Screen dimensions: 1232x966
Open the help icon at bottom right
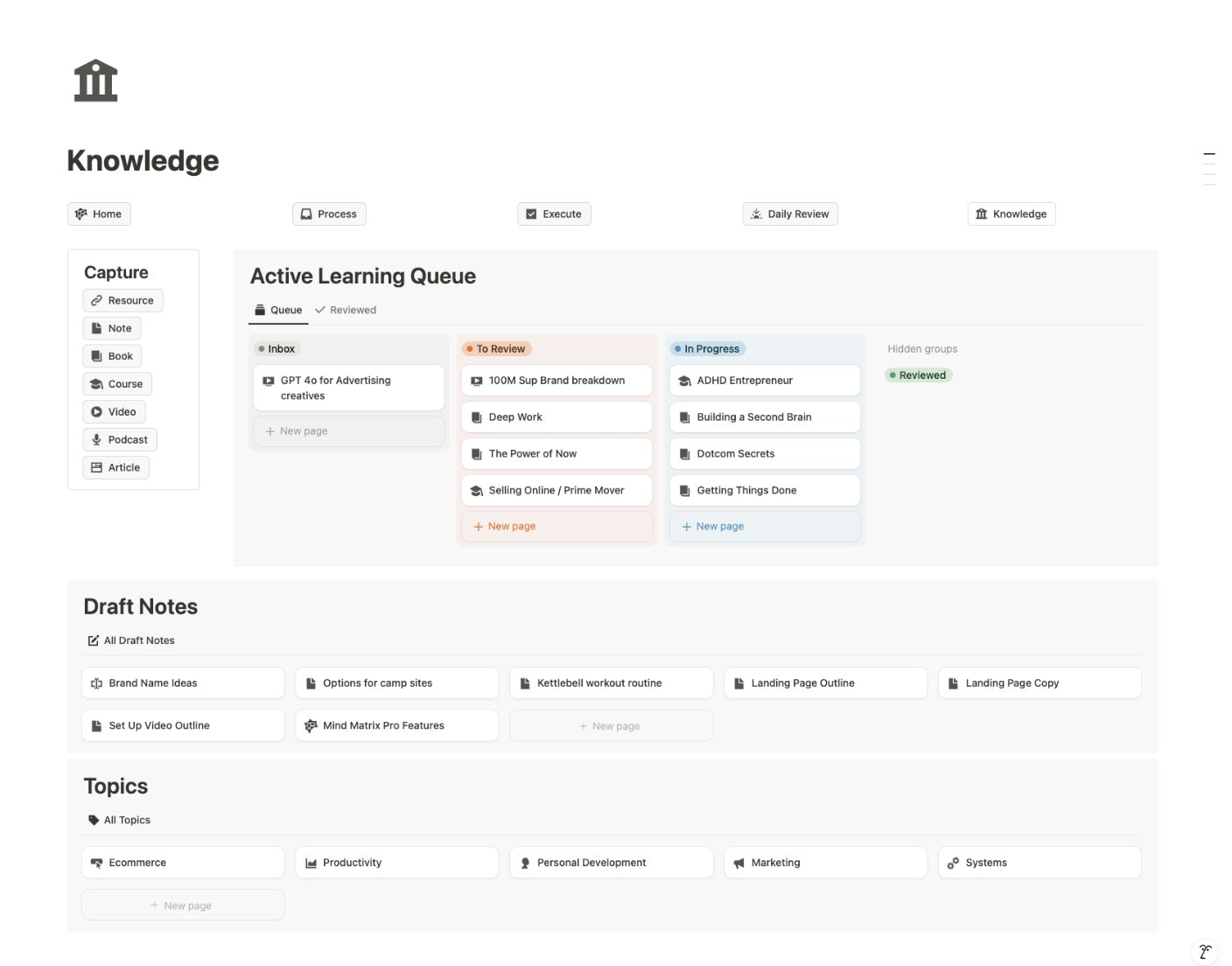click(1204, 951)
